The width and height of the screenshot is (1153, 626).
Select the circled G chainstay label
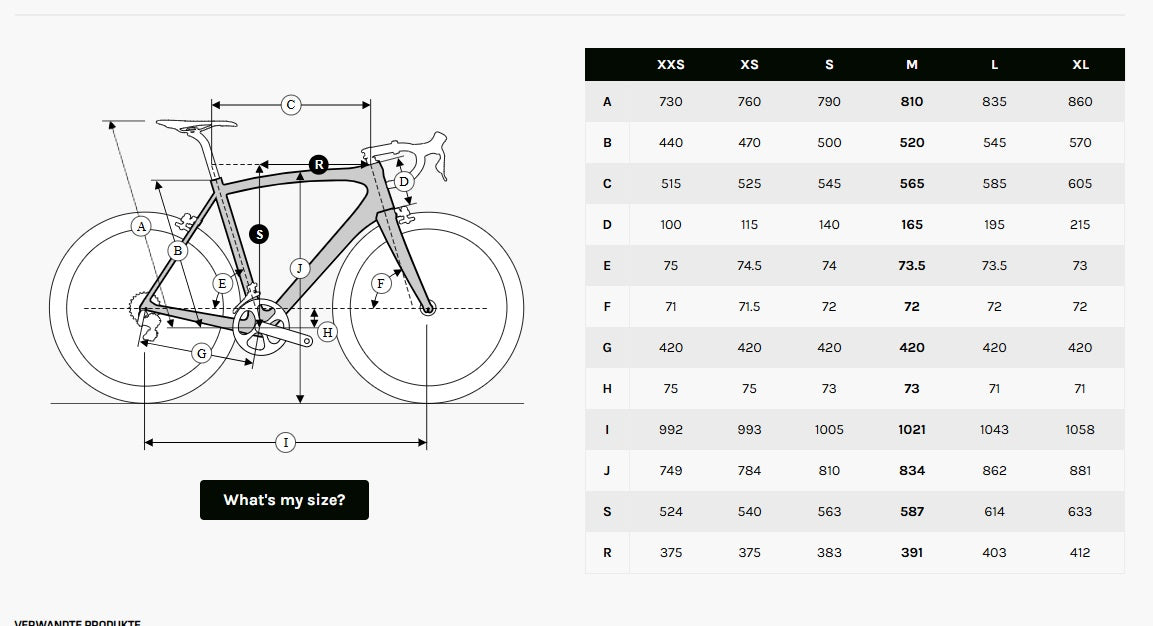tap(201, 353)
